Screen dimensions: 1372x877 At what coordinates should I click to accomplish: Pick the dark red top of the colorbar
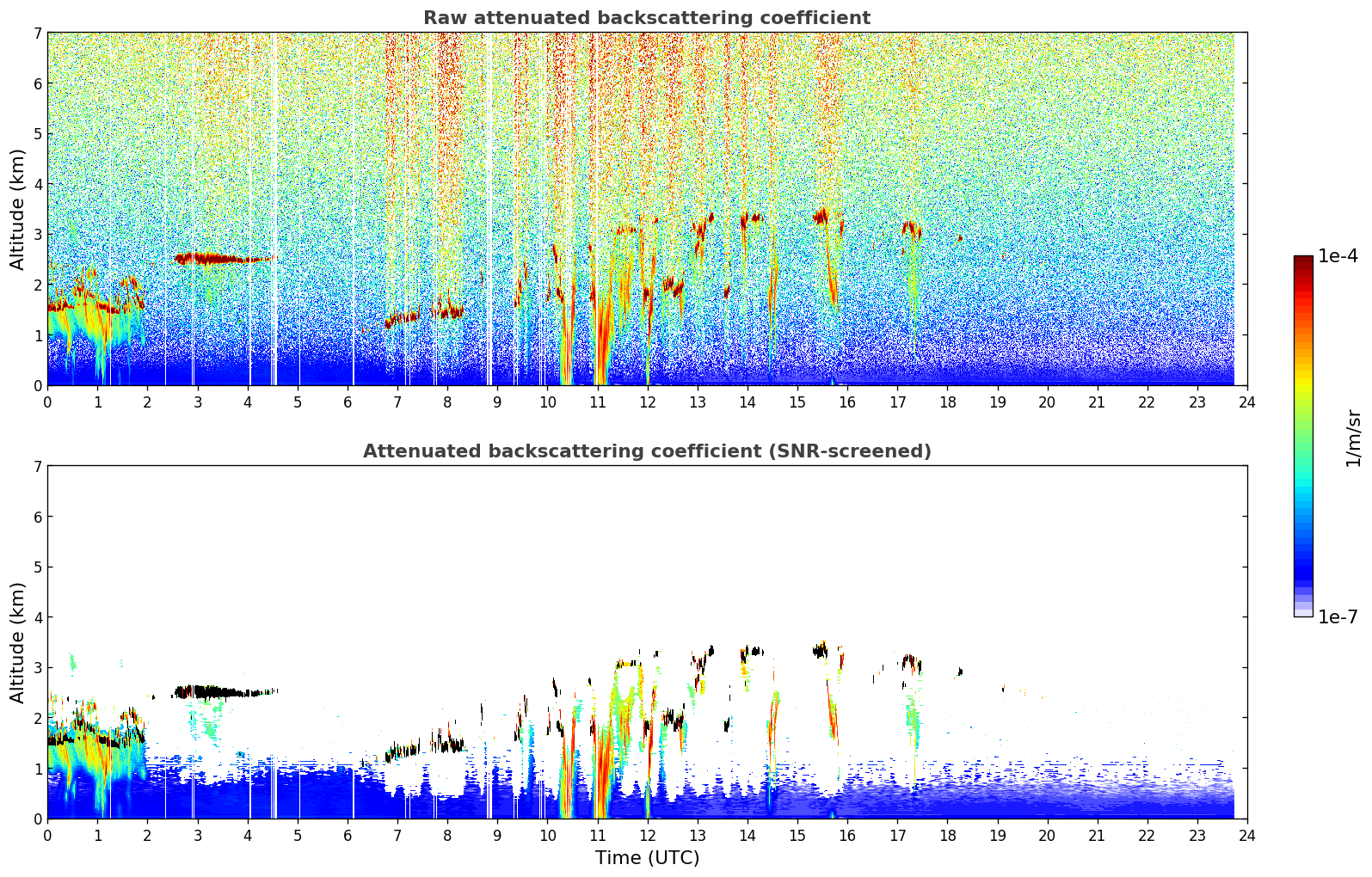1302,261
